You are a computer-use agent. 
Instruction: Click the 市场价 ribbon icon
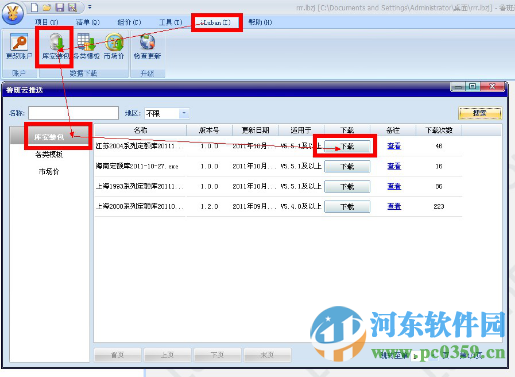click(114, 46)
